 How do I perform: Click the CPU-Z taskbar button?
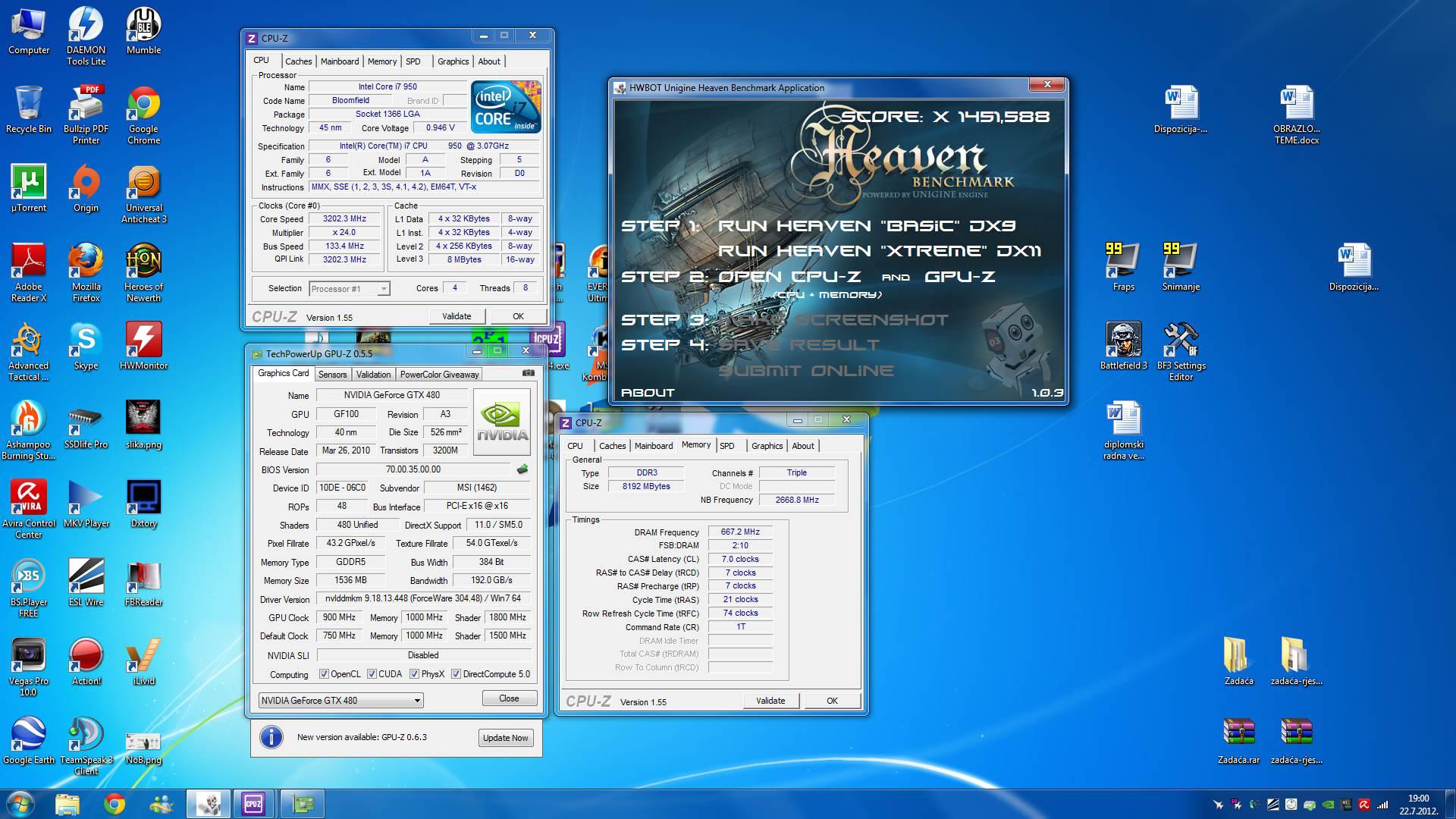(253, 804)
